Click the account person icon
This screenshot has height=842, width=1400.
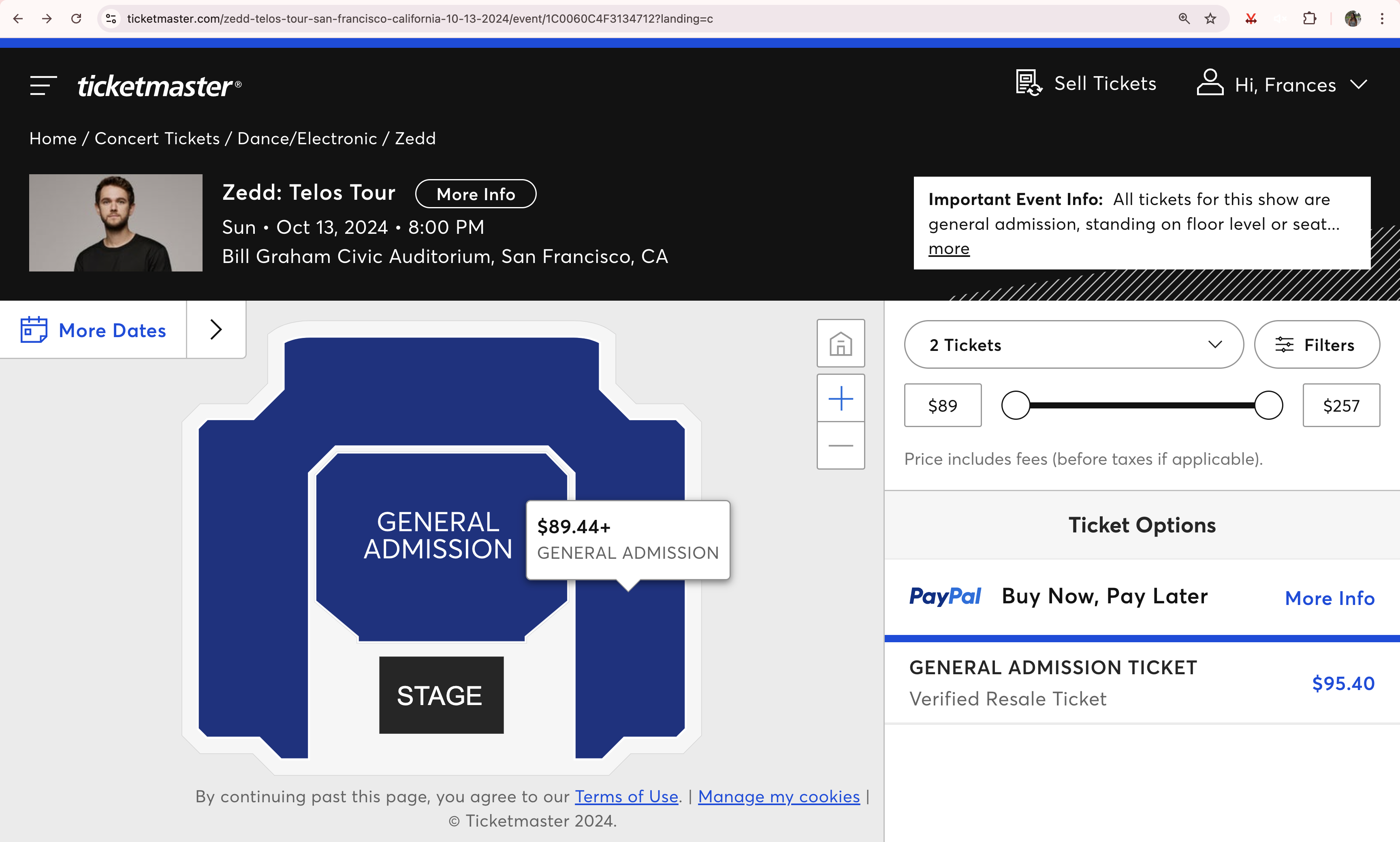coord(1209,83)
